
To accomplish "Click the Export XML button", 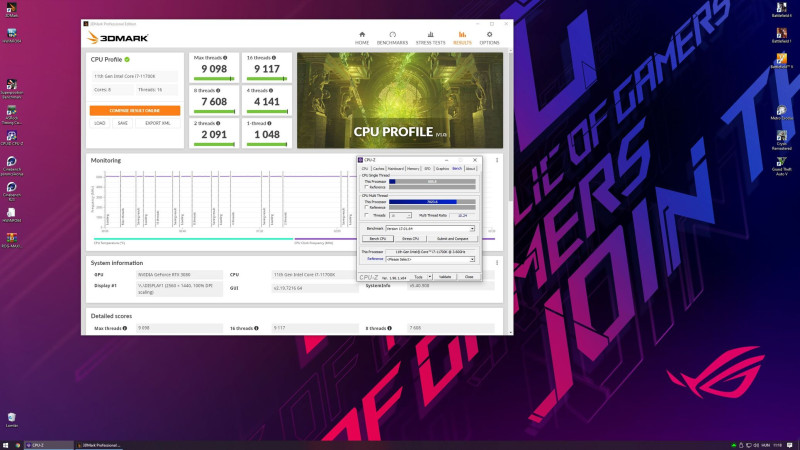I will (158, 123).
